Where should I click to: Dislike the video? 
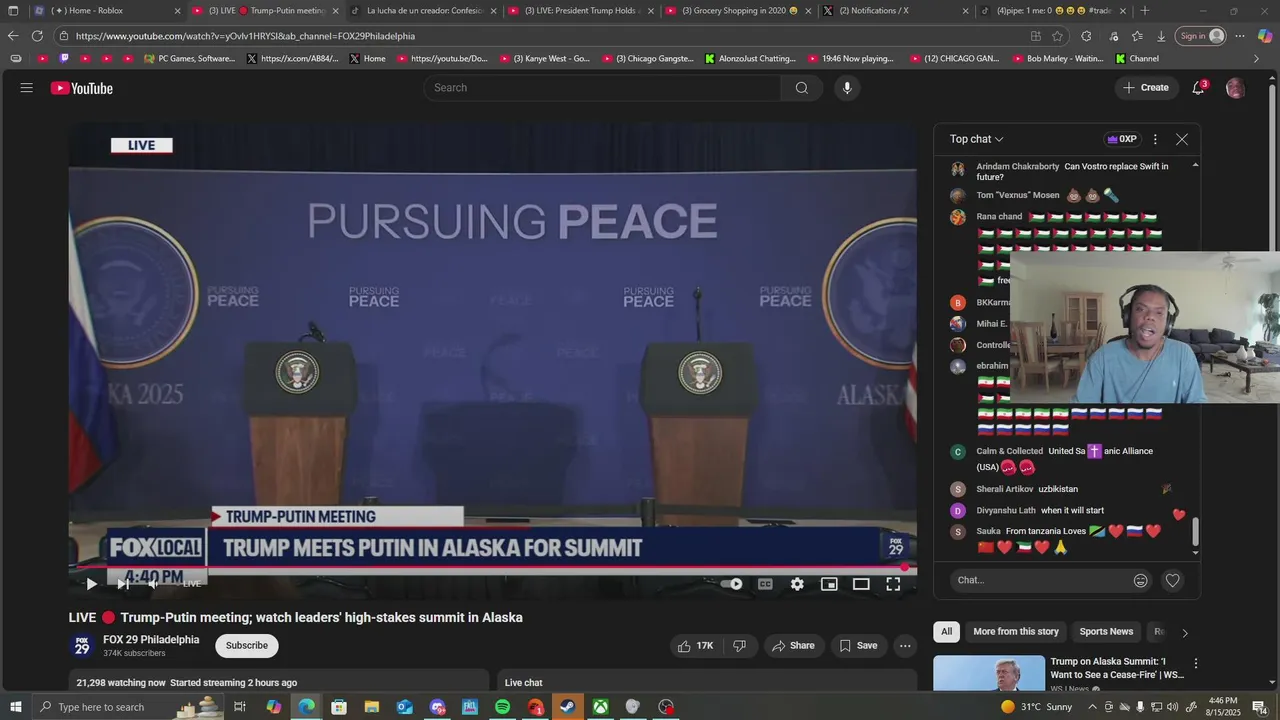point(740,646)
